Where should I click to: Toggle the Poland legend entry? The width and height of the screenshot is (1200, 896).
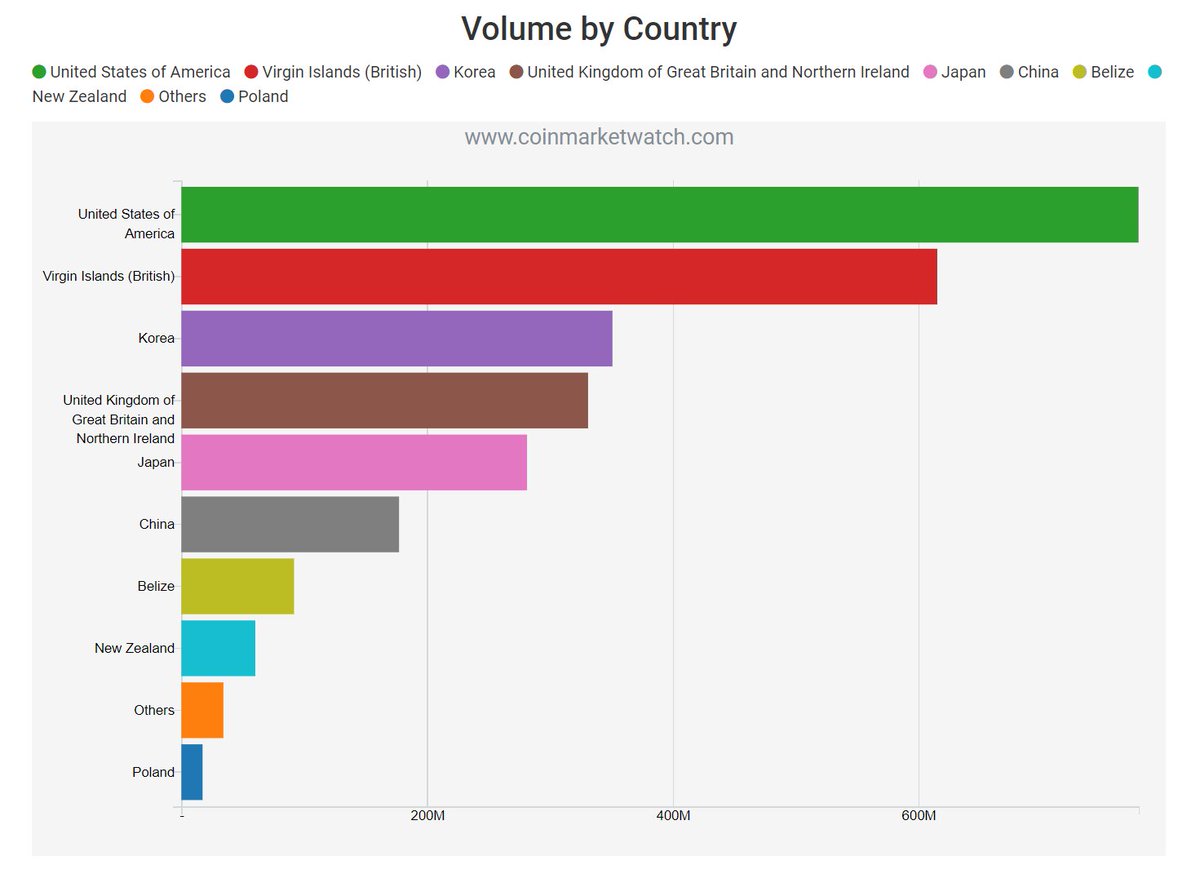pos(254,97)
